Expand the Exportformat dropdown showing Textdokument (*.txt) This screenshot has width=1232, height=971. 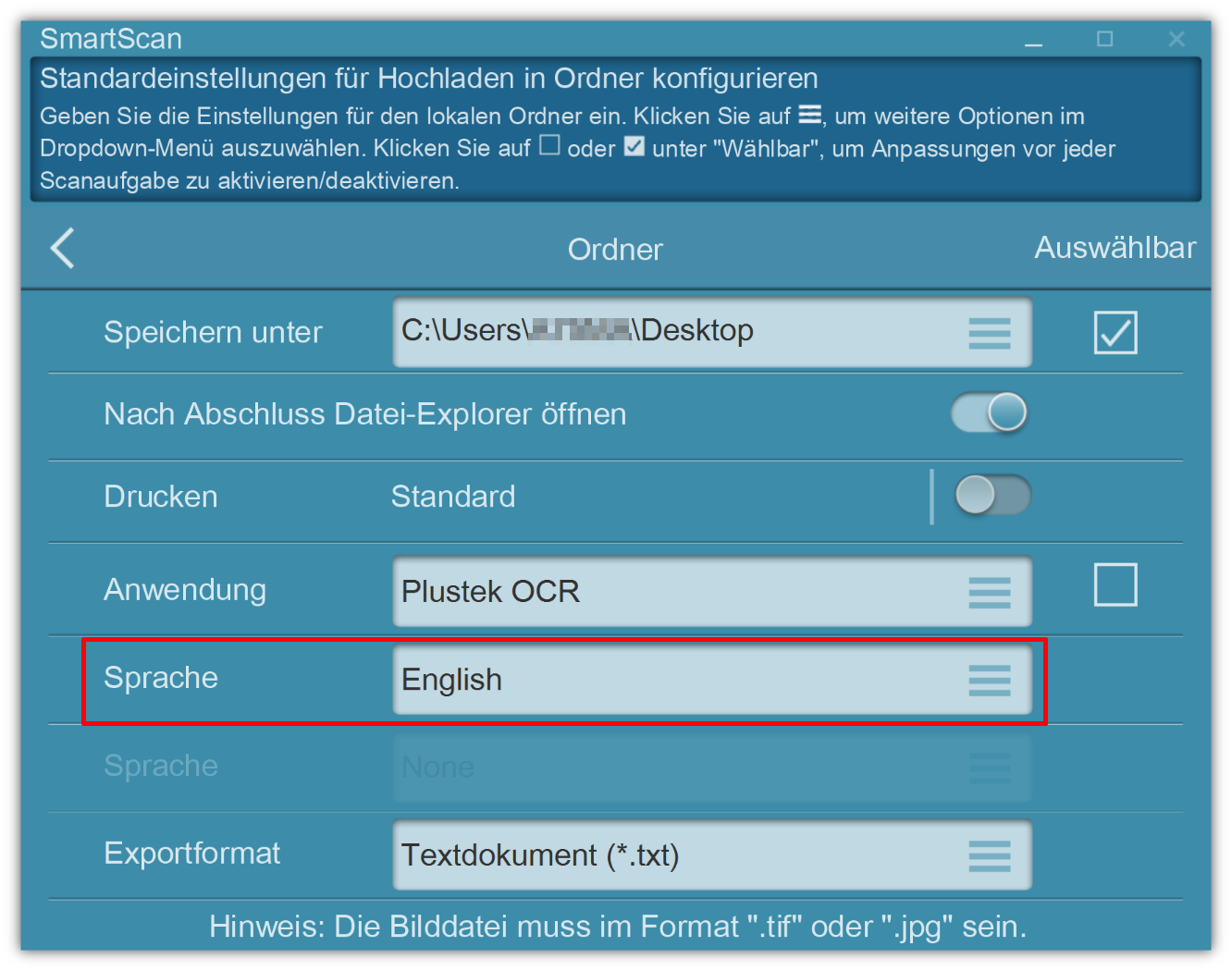tap(675, 856)
